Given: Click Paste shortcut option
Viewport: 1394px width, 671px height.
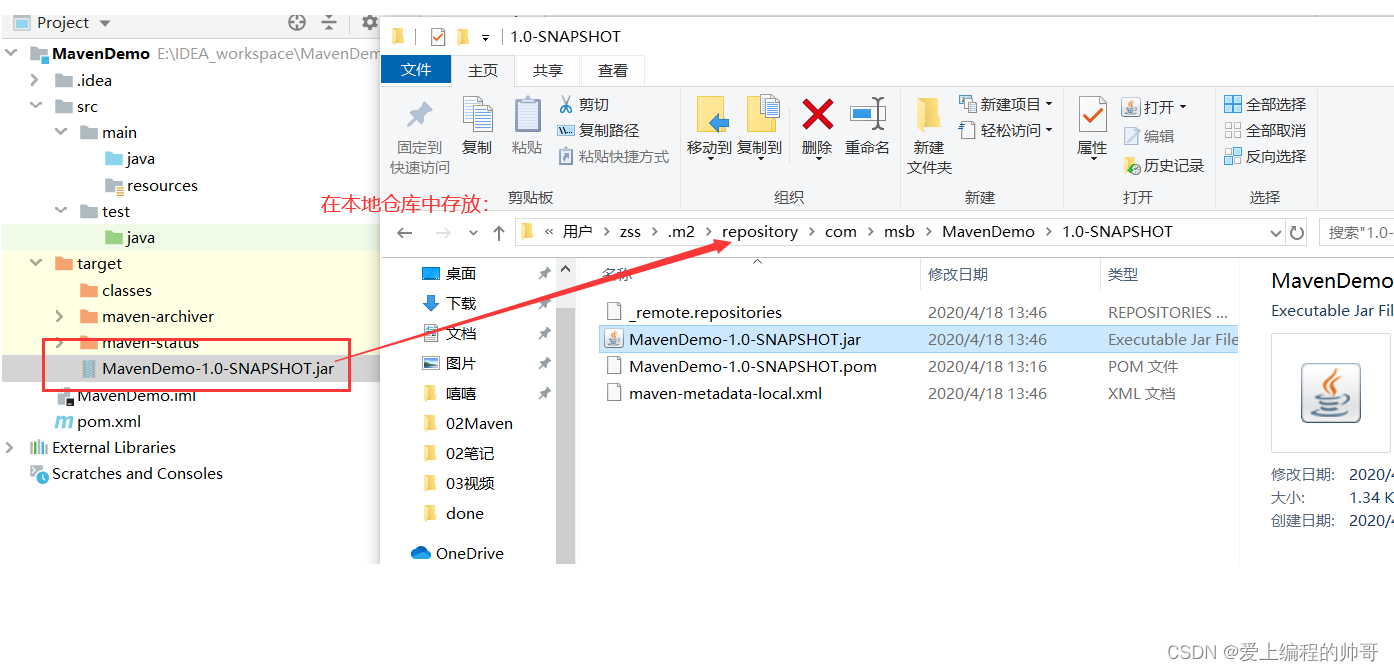Looking at the screenshot, I should (x=612, y=156).
